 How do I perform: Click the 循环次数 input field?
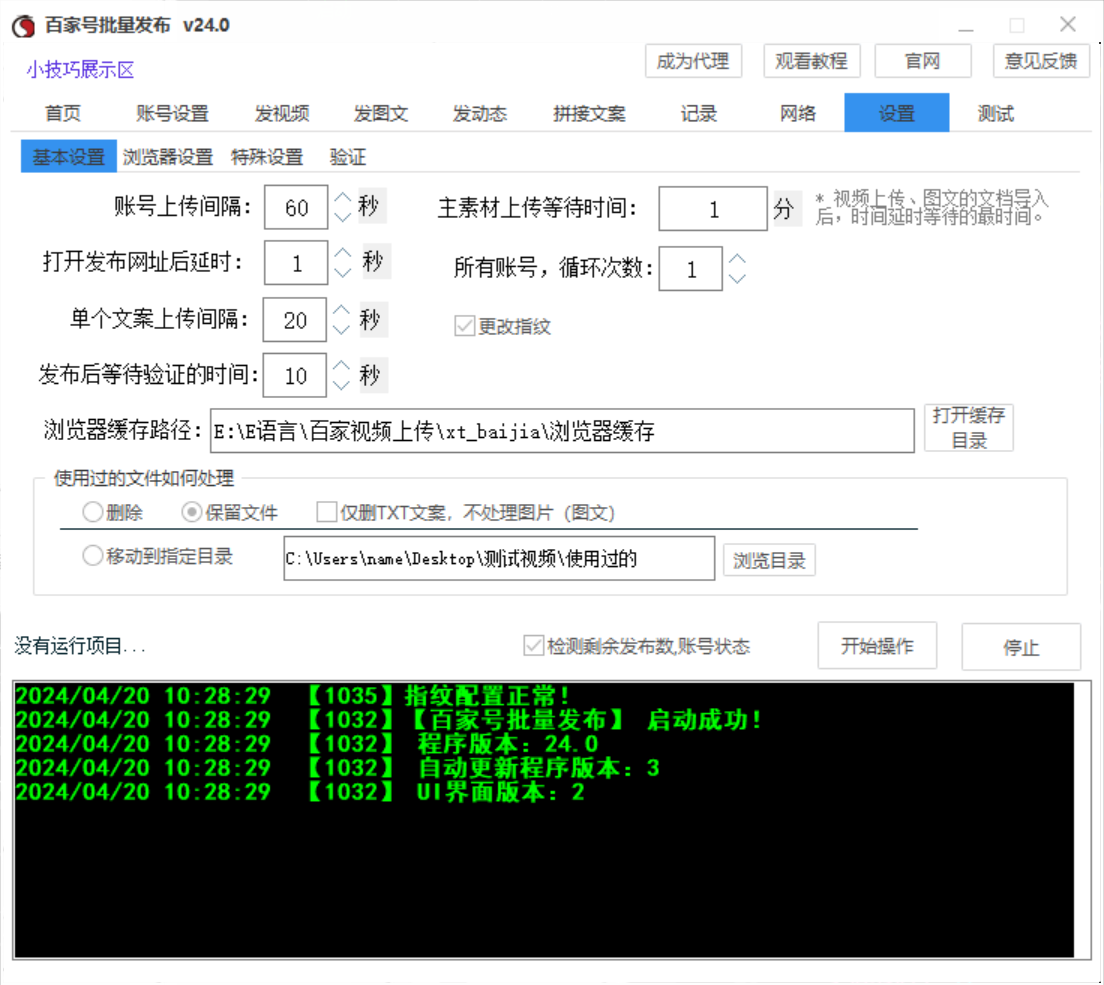coord(690,268)
